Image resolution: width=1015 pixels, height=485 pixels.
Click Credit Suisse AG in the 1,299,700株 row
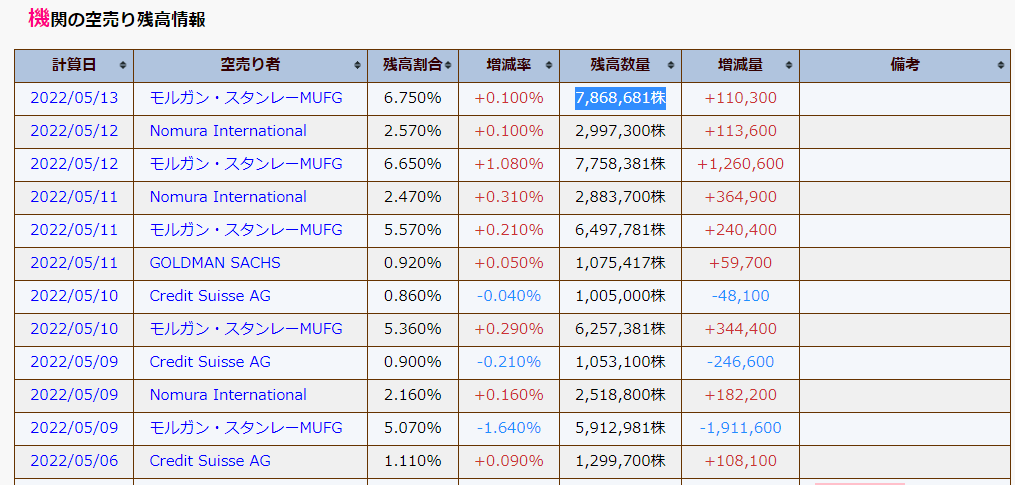(210, 461)
